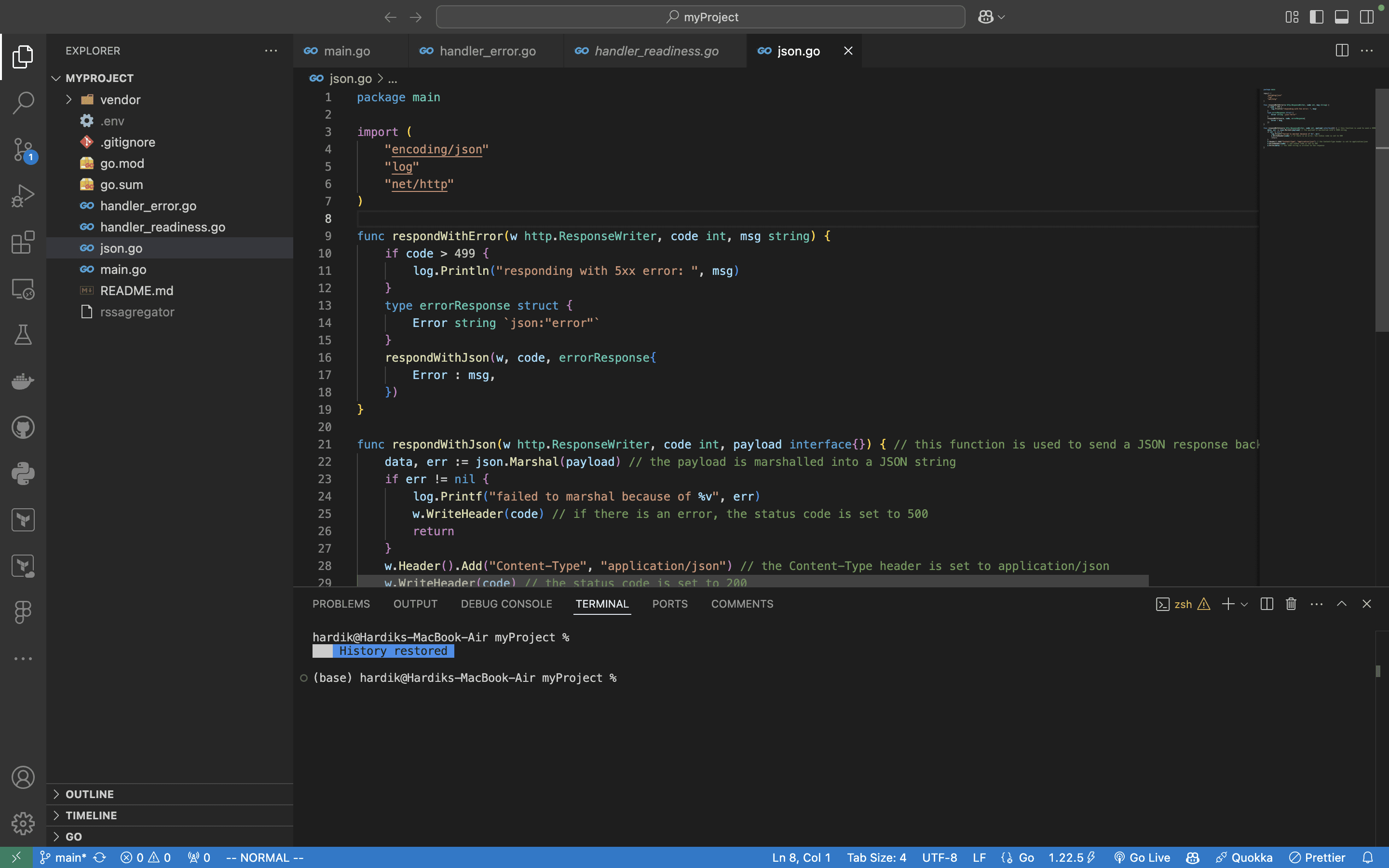Image resolution: width=1389 pixels, height=868 pixels.
Task: Open the GitHub view icon
Action: coord(23,428)
